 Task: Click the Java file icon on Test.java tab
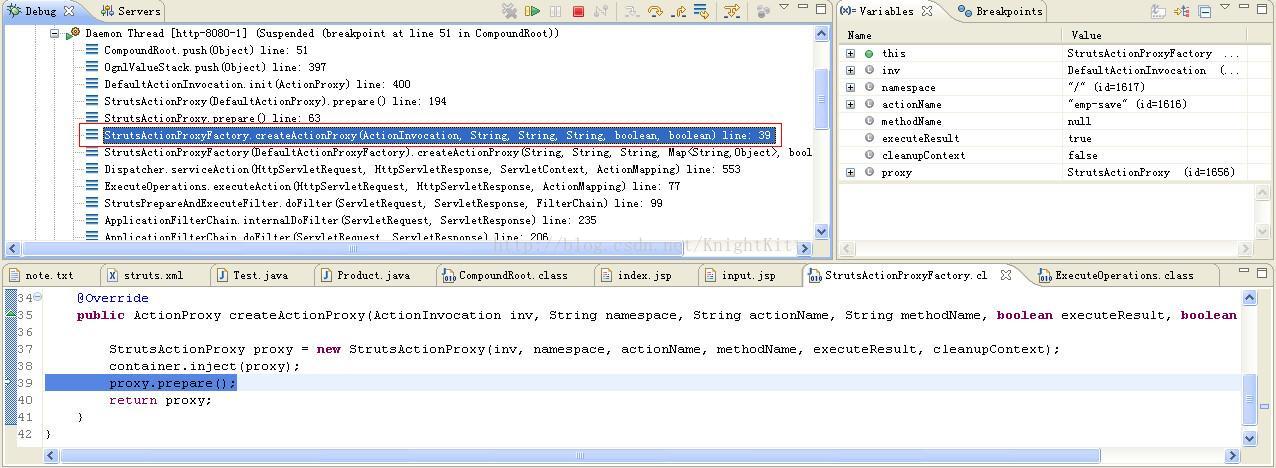click(x=222, y=276)
